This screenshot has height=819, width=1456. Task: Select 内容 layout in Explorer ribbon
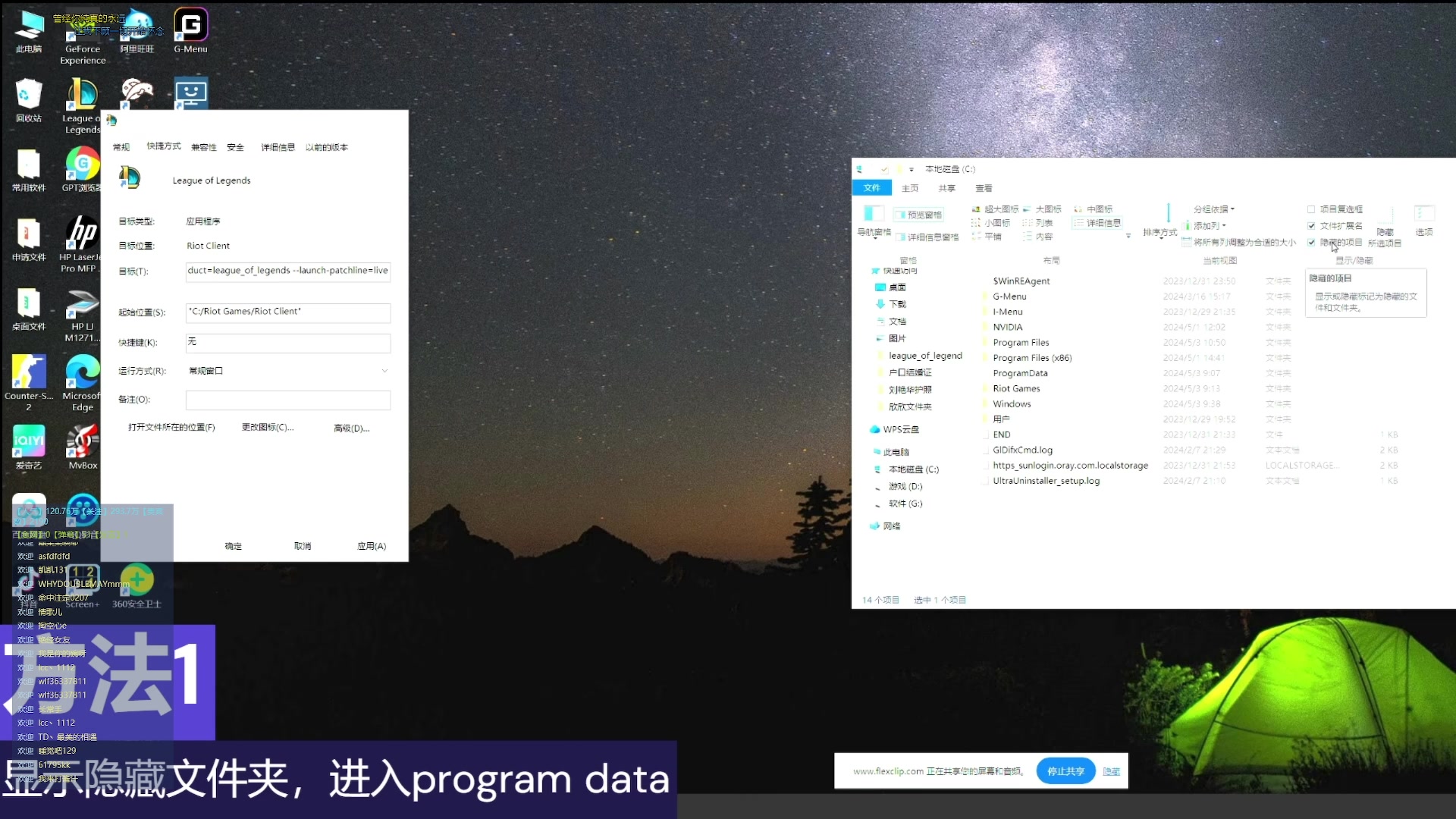1037,237
